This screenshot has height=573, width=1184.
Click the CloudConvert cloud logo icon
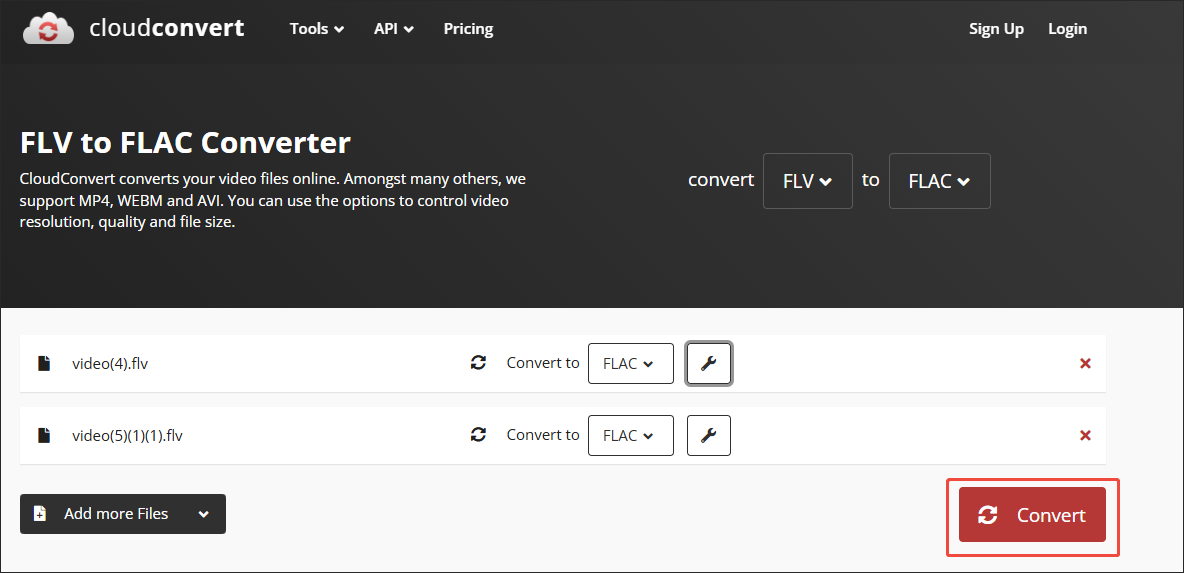pyautogui.click(x=48, y=29)
